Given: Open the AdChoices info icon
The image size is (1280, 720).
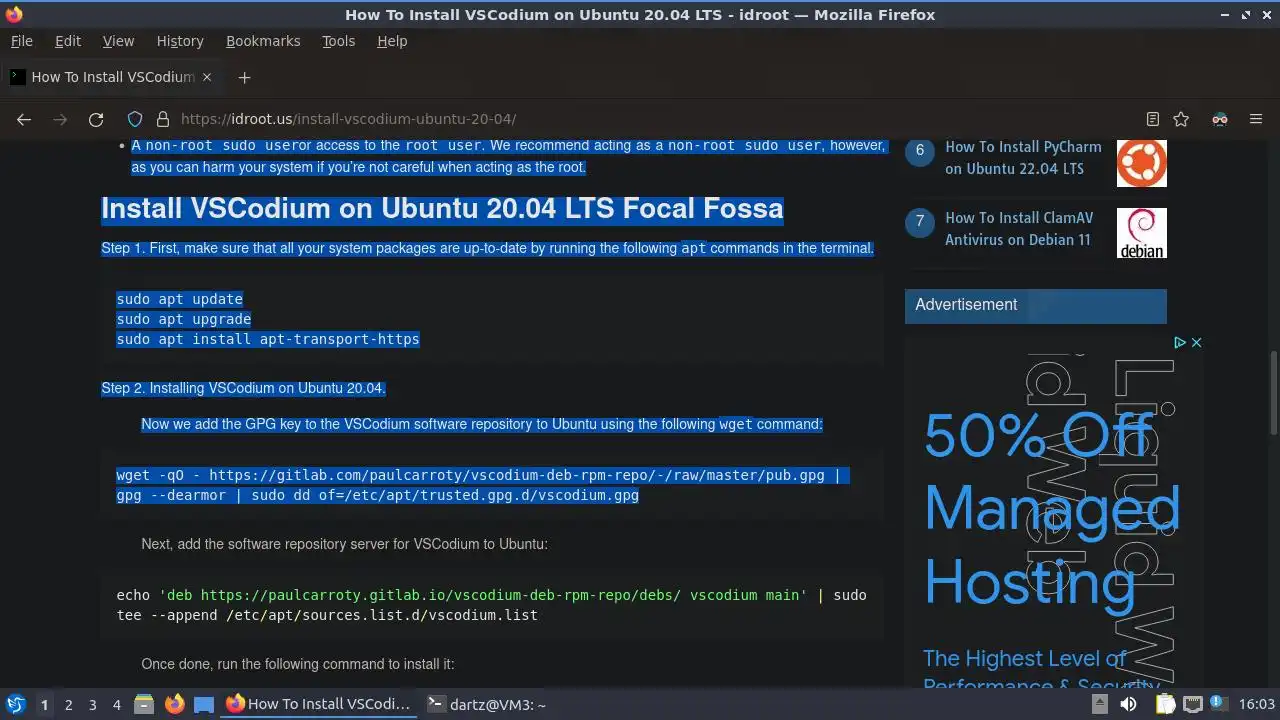Looking at the screenshot, I should coord(1180,342).
